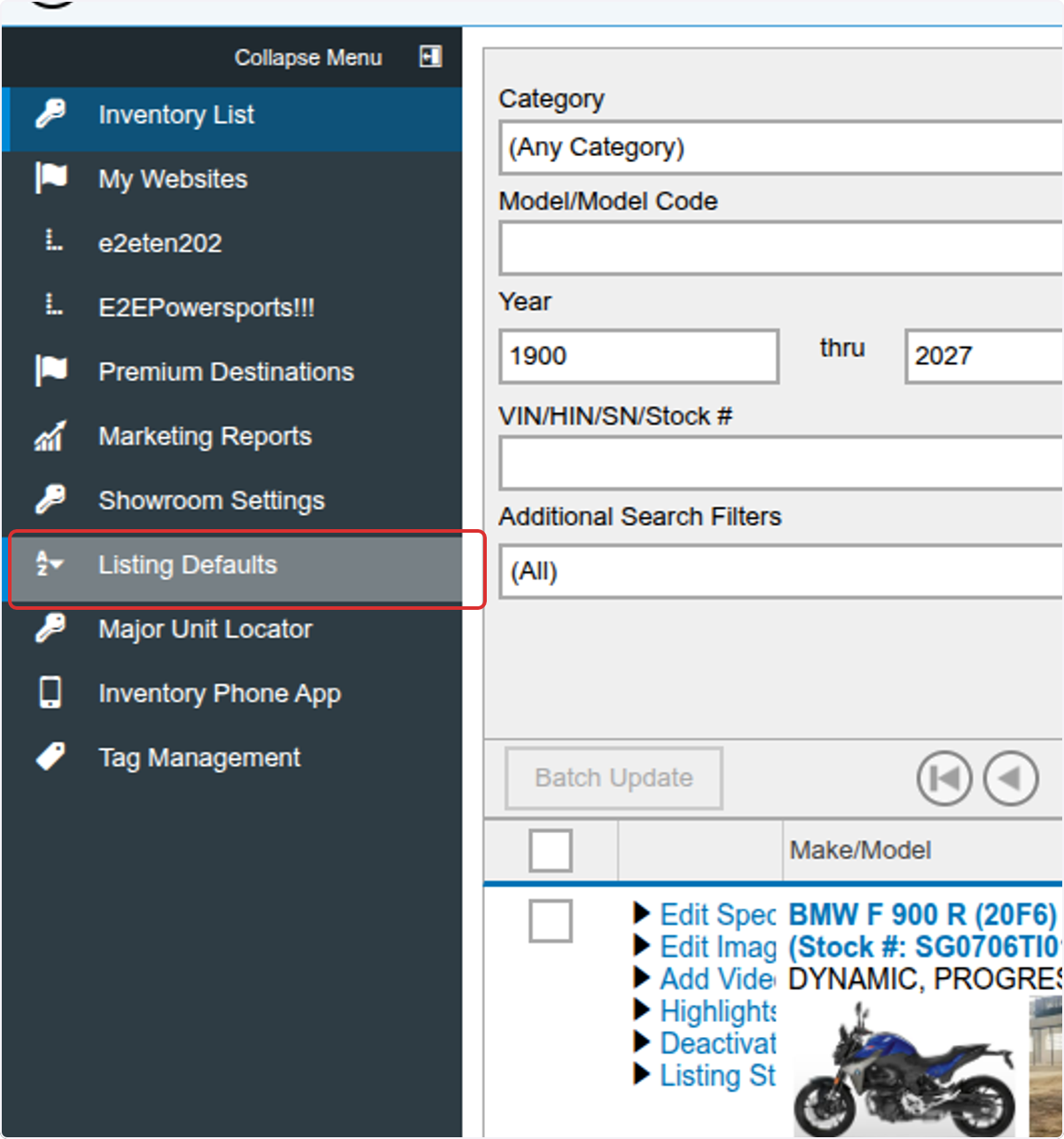
Task: Click the Edit Images link
Action: (717, 947)
